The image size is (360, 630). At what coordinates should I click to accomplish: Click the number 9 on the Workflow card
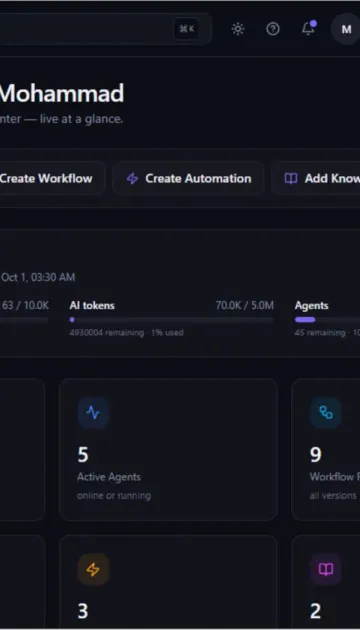tap(316, 455)
